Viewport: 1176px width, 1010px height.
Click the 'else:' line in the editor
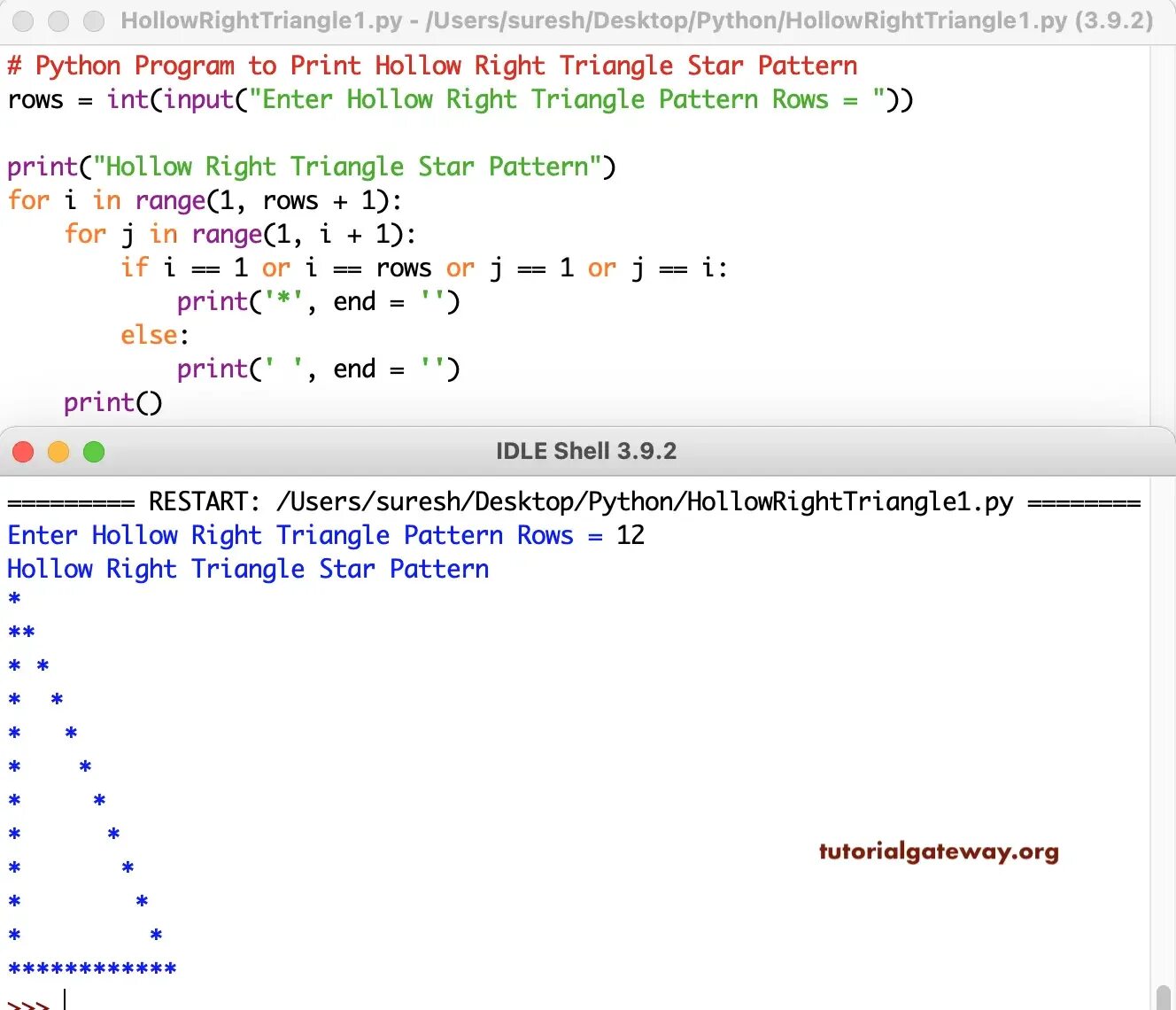155,335
